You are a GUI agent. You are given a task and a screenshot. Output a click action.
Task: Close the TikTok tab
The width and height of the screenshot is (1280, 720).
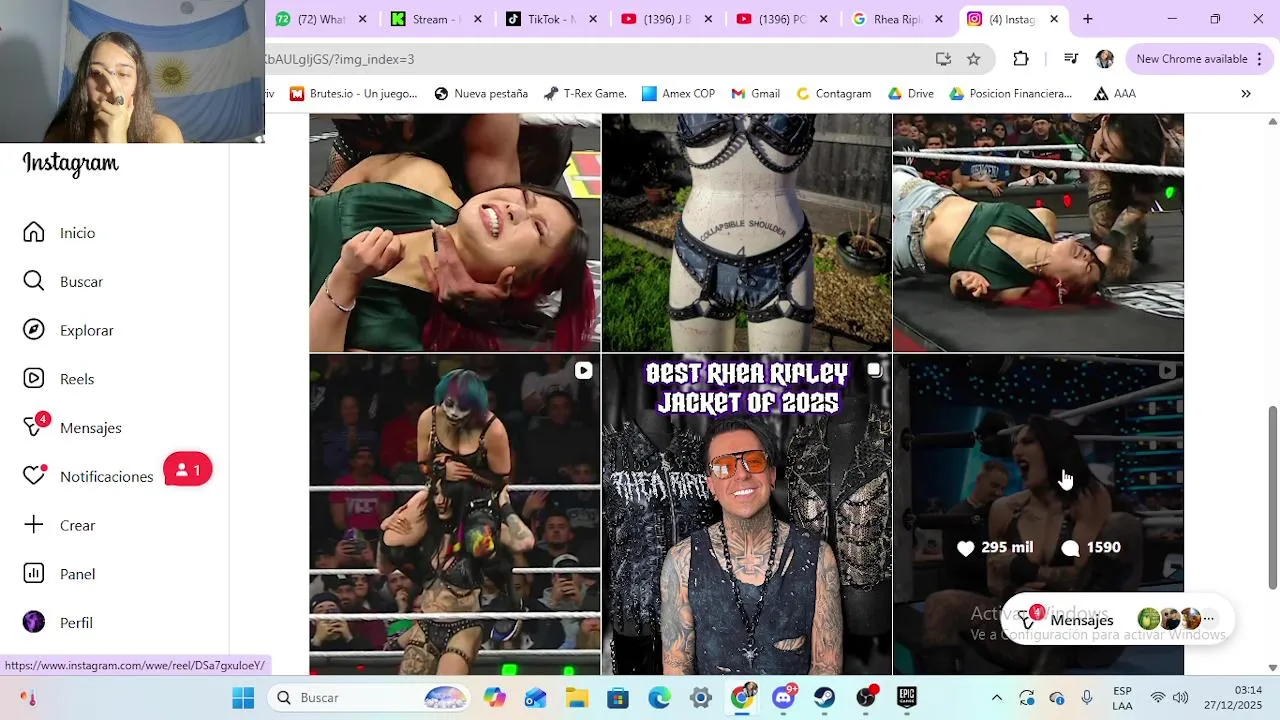593,19
